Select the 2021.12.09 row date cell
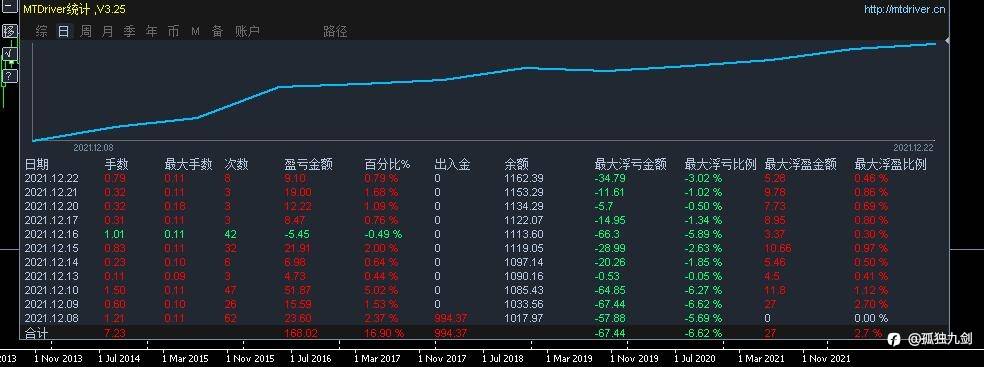Screen dimensions: 984x367 click(51, 304)
